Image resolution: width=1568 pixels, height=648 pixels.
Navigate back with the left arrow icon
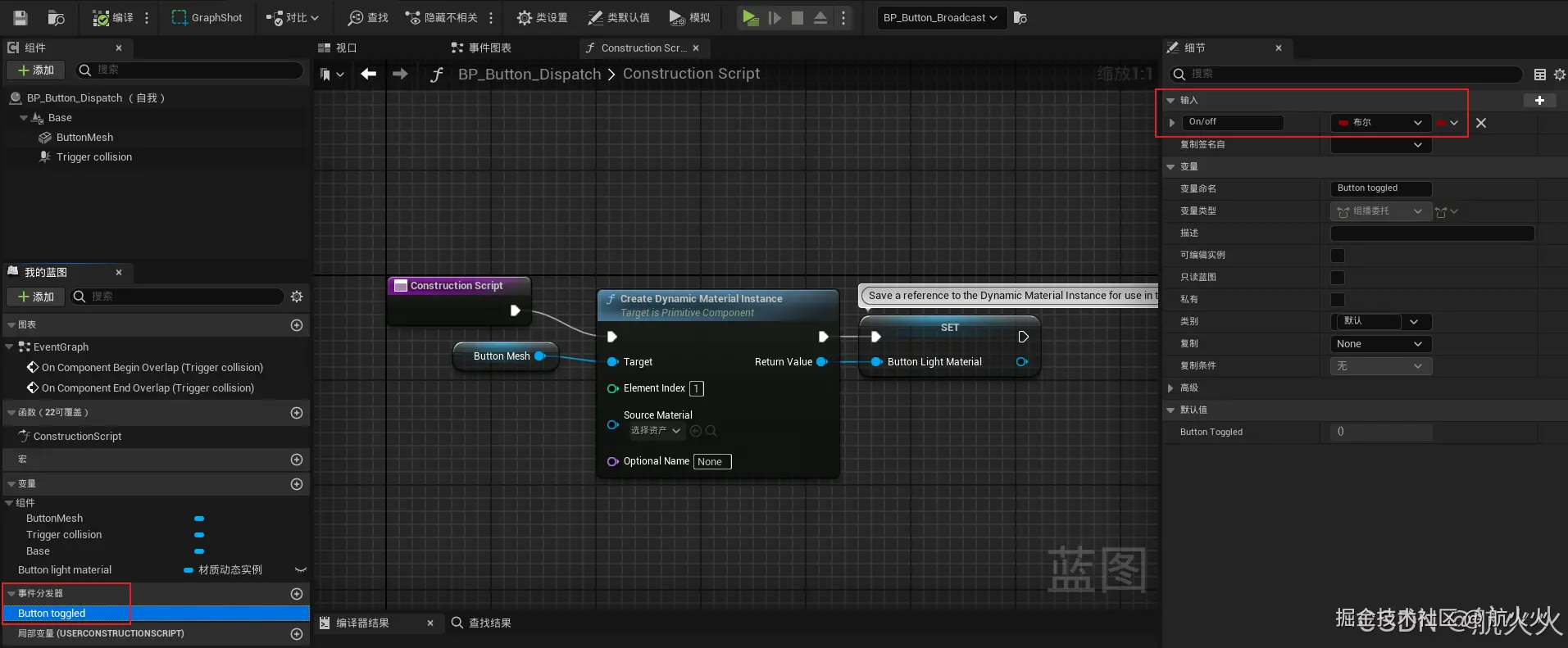coord(369,74)
